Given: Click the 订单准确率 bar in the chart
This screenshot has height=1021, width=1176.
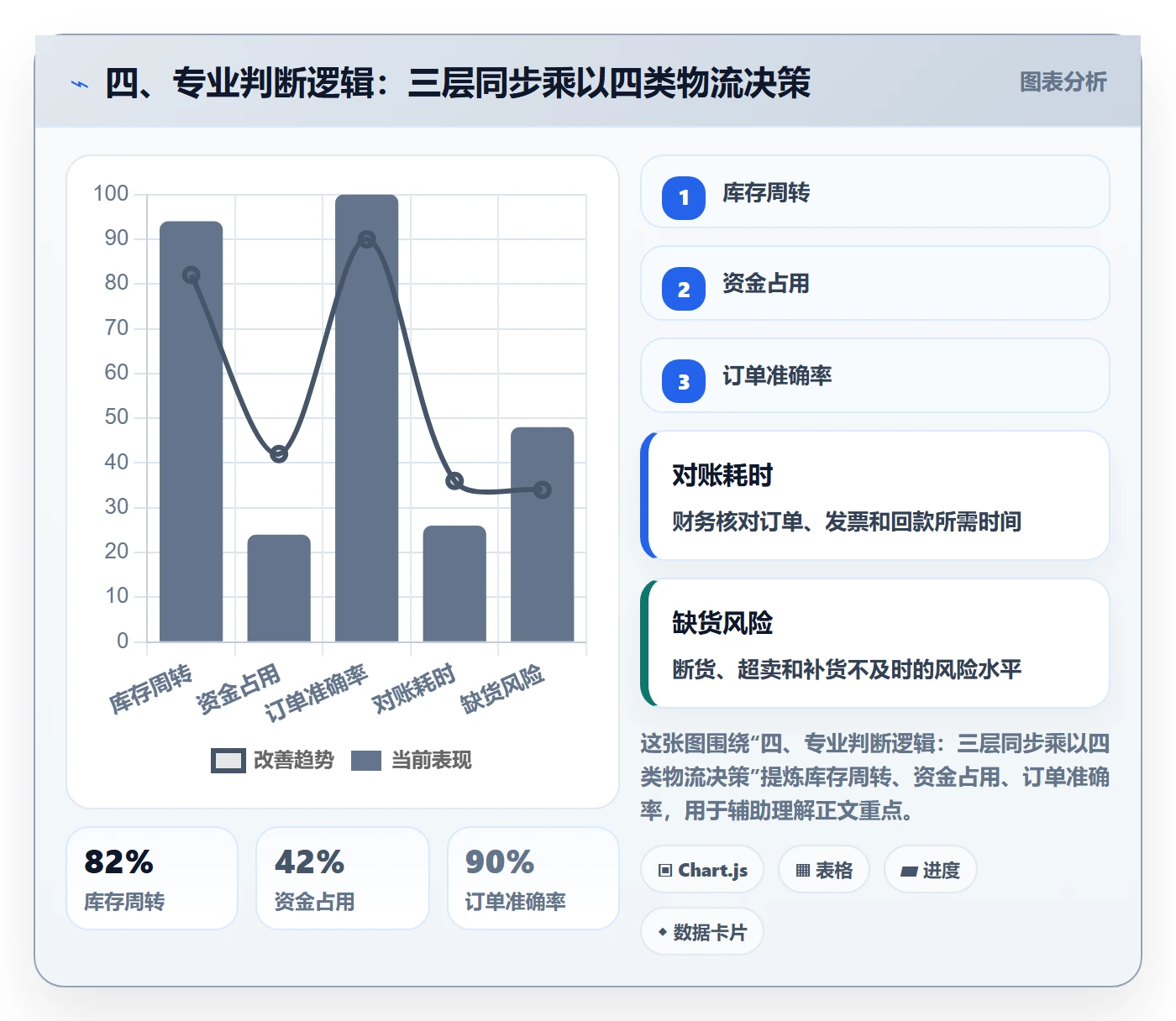Looking at the screenshot, I should pyautogui.click(x=367, y=418).
